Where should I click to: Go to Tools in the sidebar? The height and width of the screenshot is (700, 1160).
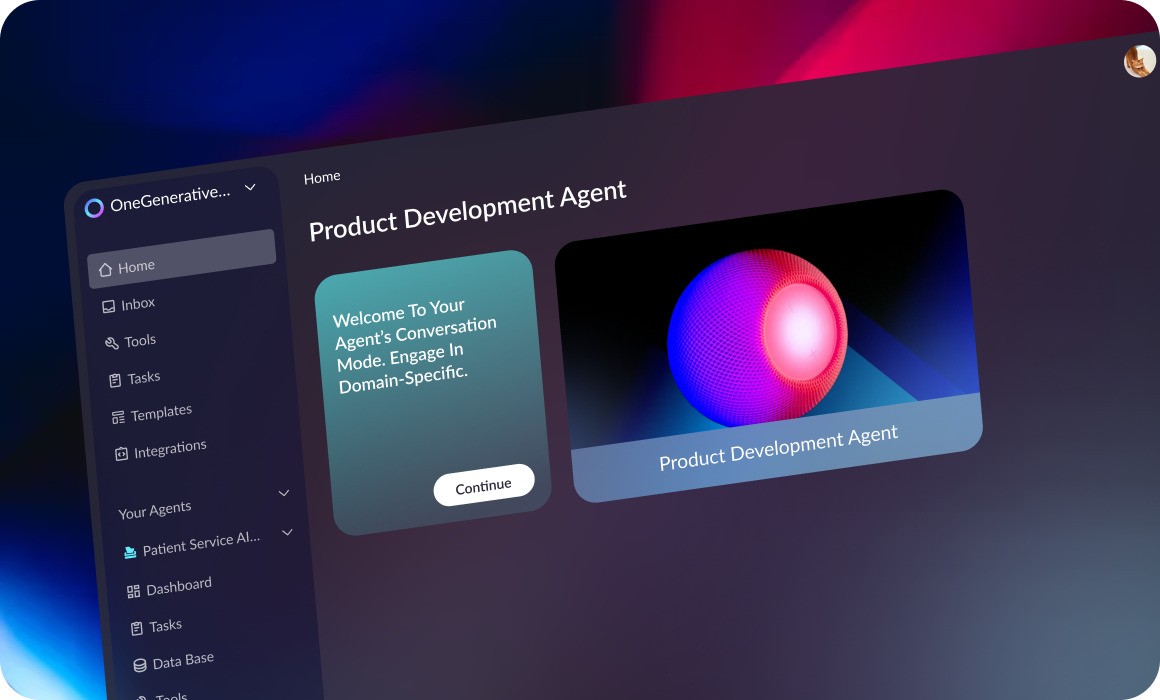[x=140, y=340]
